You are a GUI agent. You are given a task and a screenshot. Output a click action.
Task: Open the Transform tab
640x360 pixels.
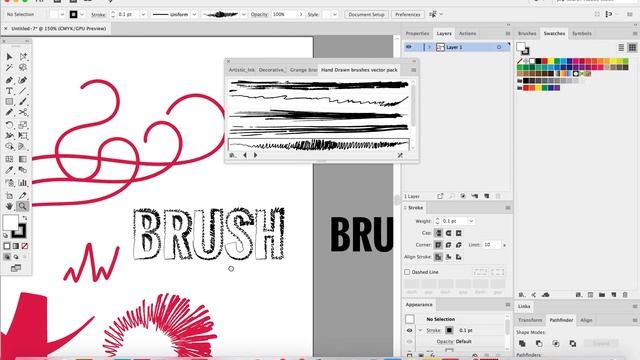[x=530, y=320]
